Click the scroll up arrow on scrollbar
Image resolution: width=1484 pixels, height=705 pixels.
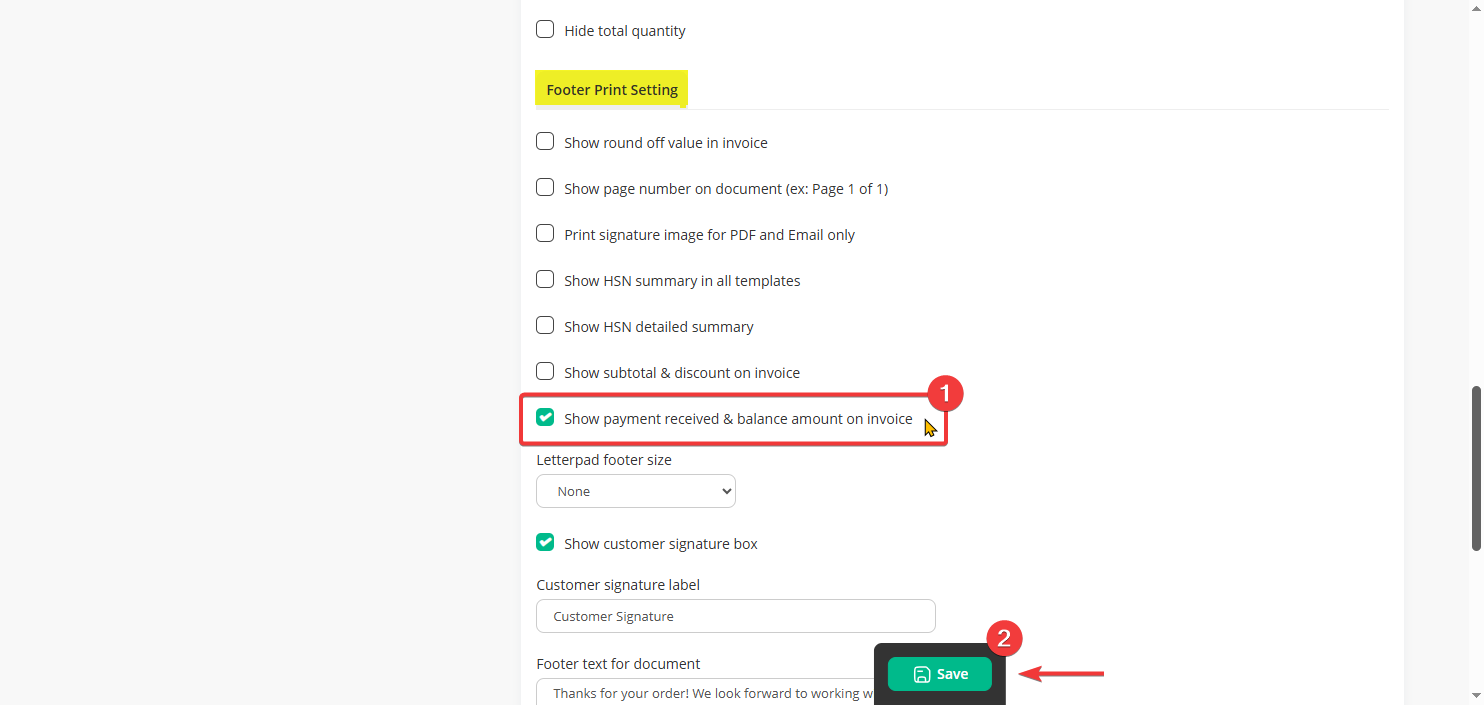pyautogui.click(x=1476, y=8)
